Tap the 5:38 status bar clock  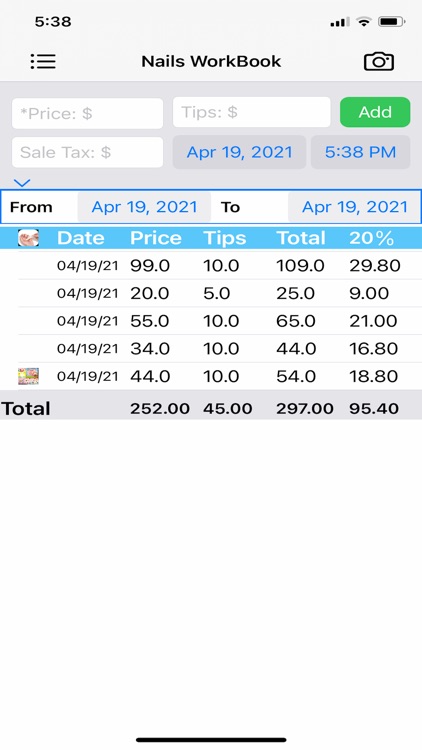point(53,22)
